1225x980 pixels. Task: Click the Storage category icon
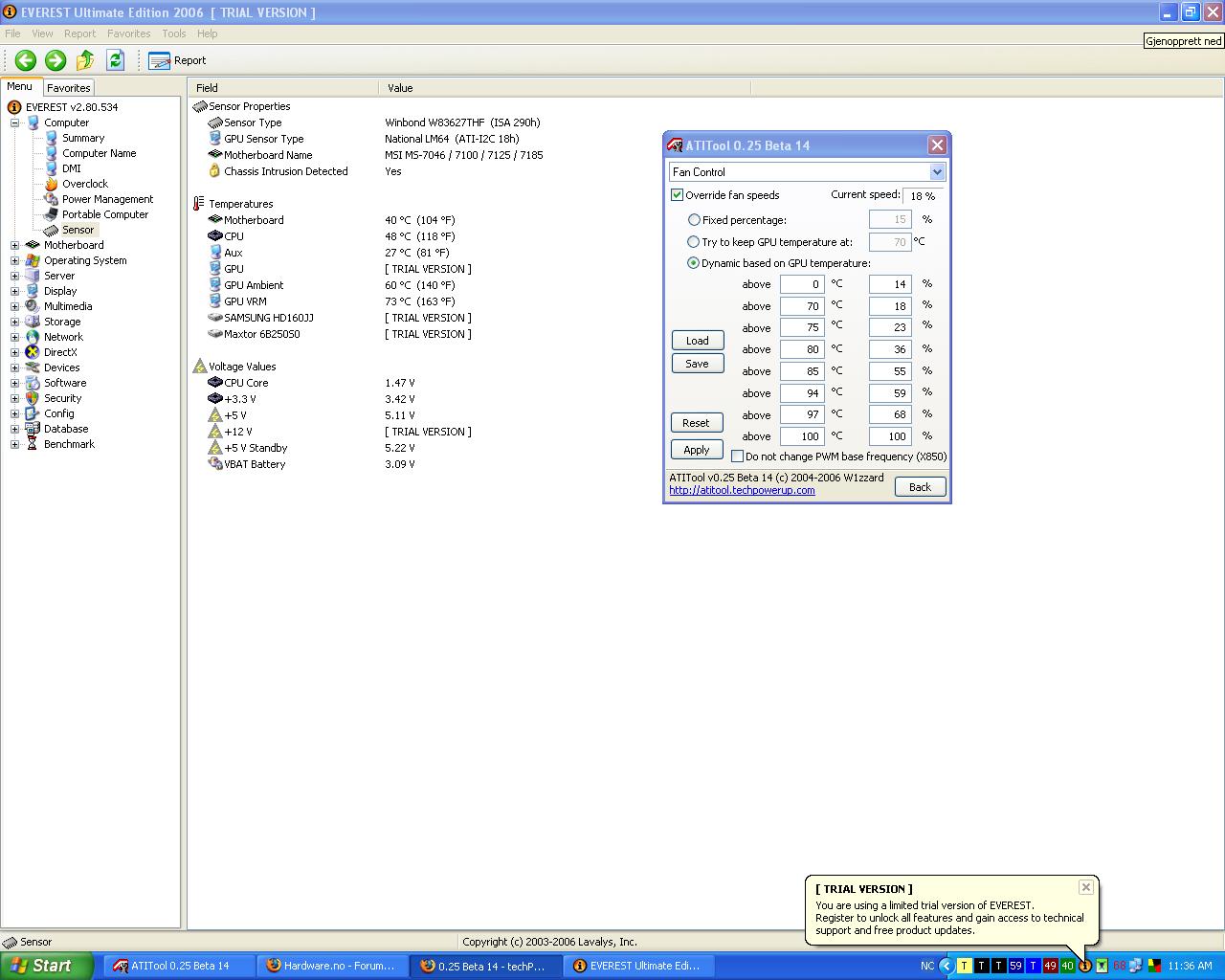pyautogui.click(x=33, y=322)
